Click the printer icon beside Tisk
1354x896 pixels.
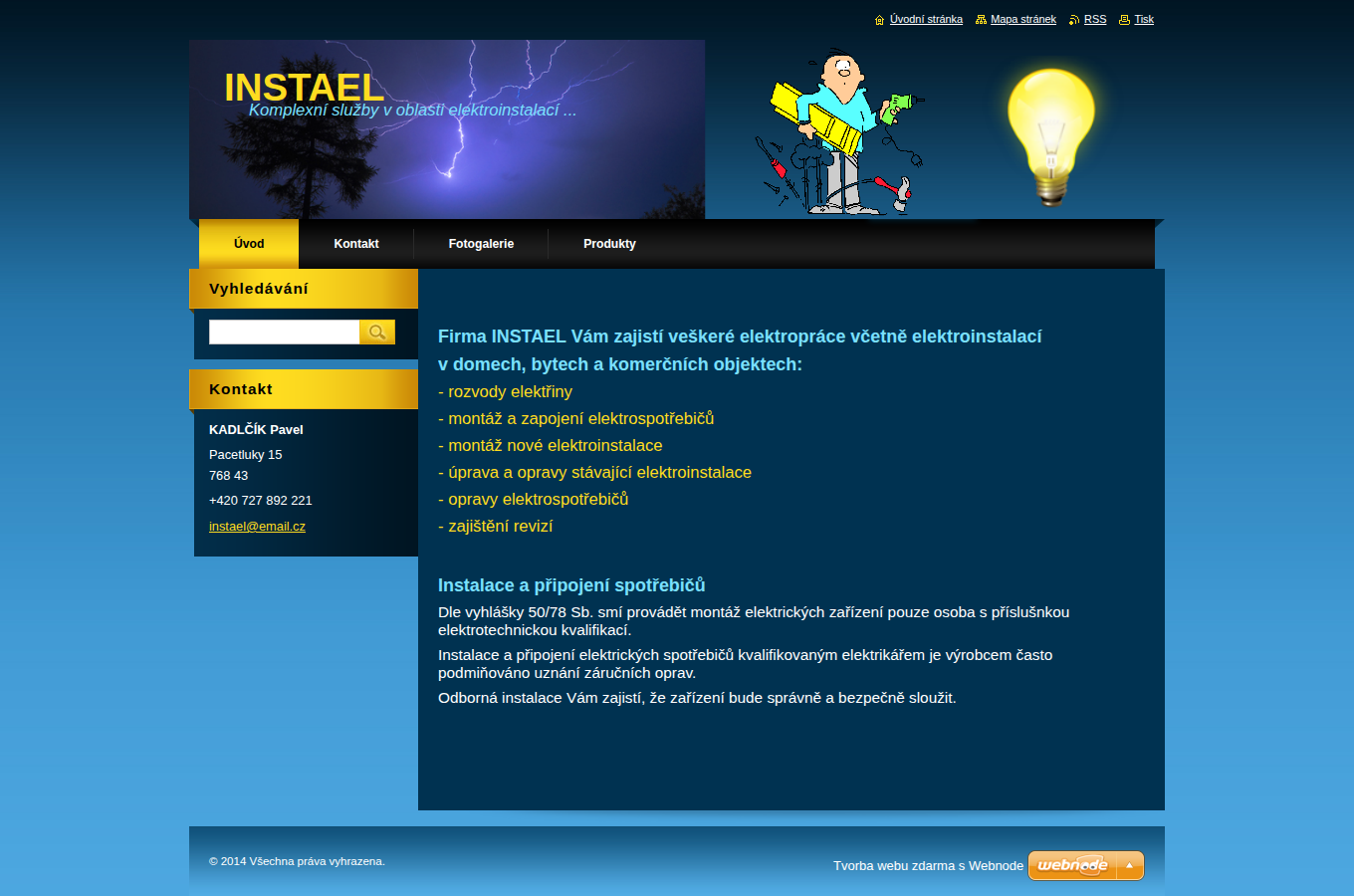pyautogui.click(x=1125, y=20)
